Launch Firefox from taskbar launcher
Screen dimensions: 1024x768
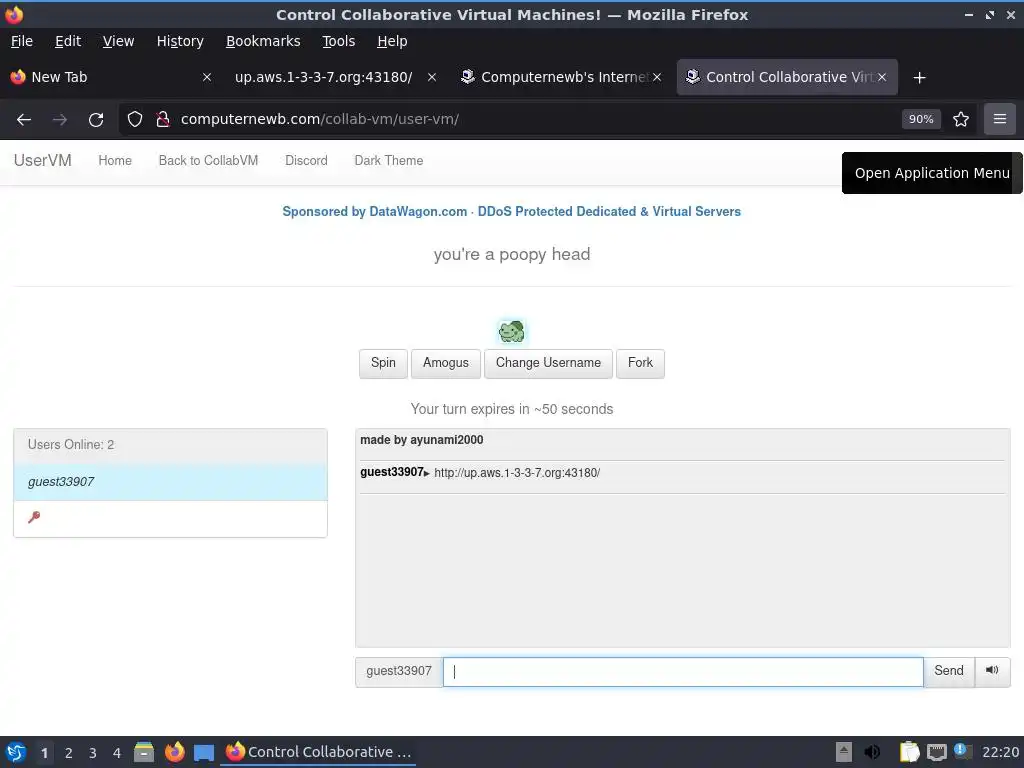[174, 752]
